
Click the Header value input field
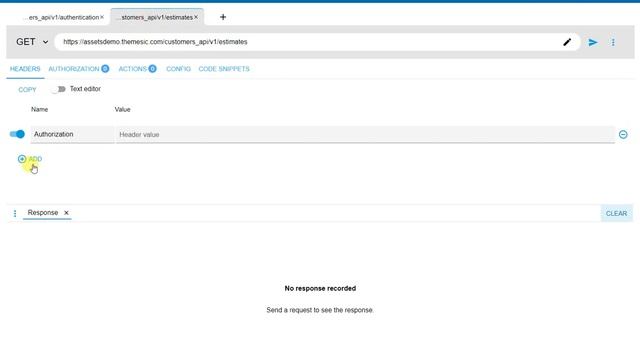(365, 134)
